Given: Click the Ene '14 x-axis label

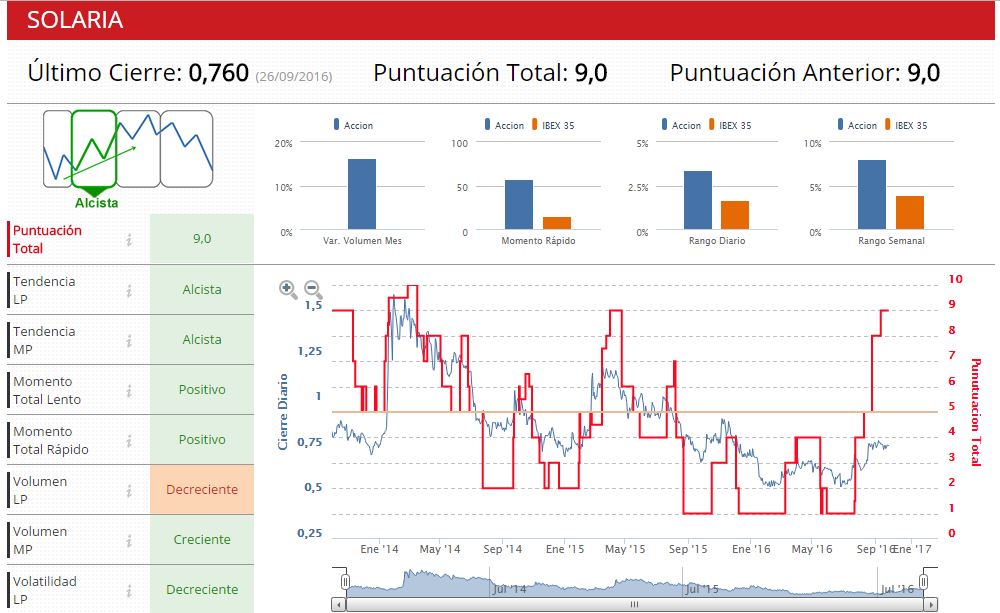Looking at the screenshot, I should coord(379,549).
